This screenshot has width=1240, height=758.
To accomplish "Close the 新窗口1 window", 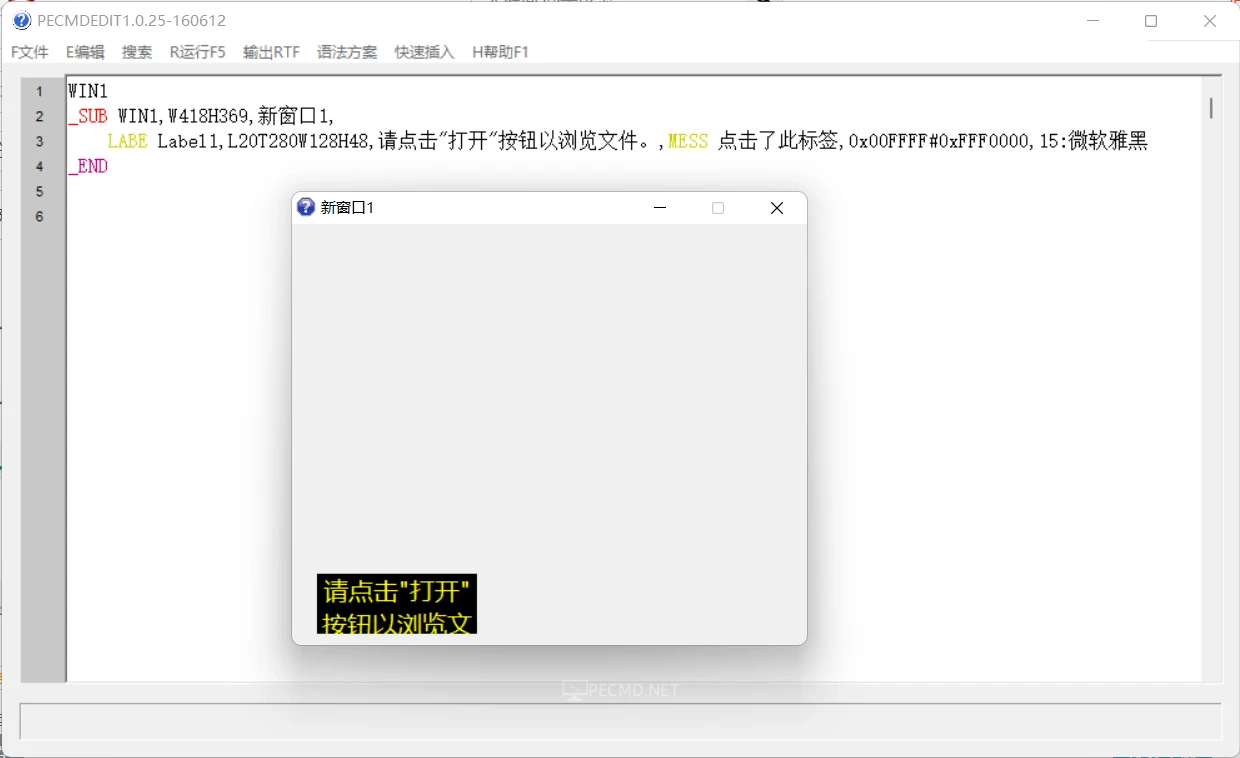I will pyautogui.click(x=776, y=208).
